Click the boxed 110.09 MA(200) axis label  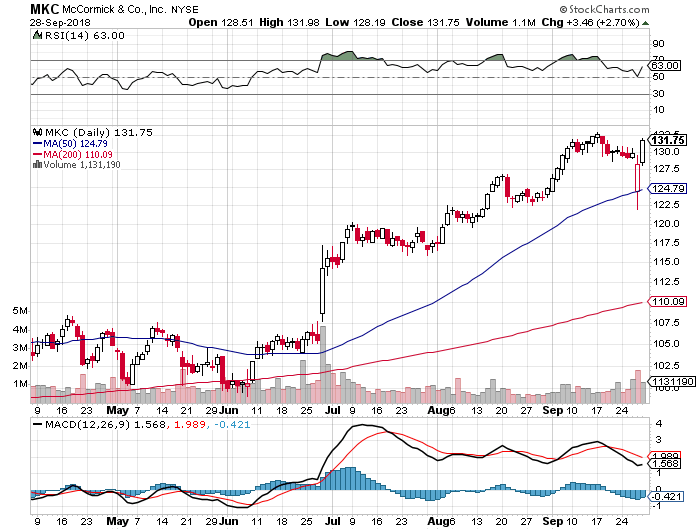(668, 302)
